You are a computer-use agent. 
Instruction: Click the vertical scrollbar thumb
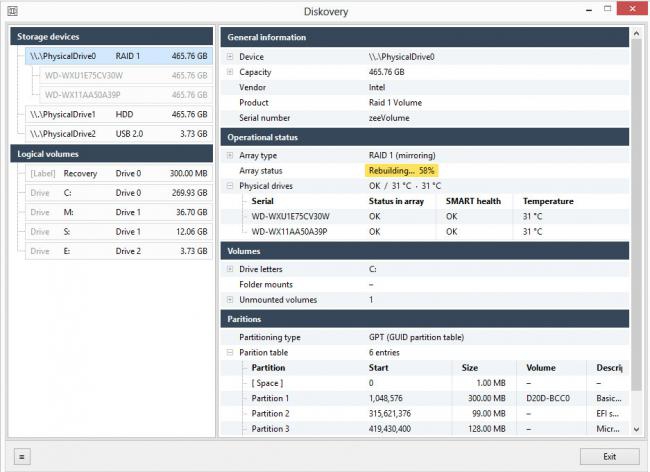coord(636,215)
